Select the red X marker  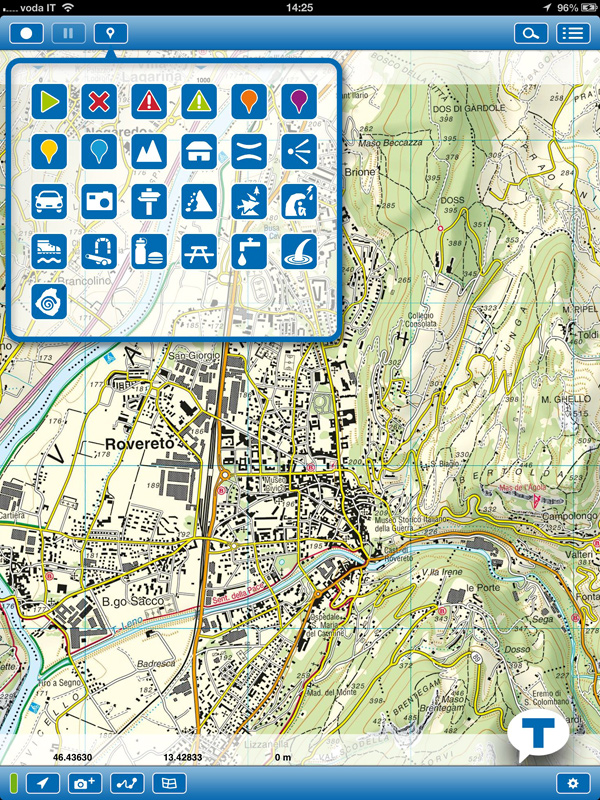pyautogui.click(x=99, y=102)
